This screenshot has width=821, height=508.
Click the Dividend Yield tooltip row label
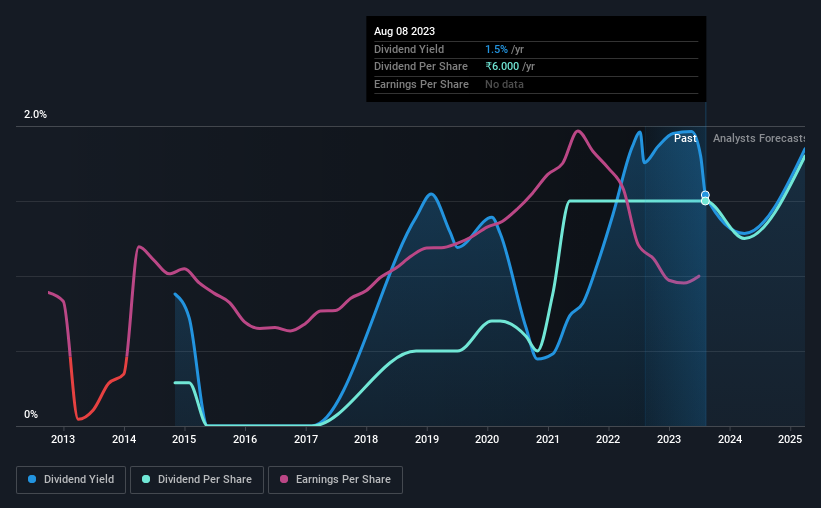[x=409, y=49]
